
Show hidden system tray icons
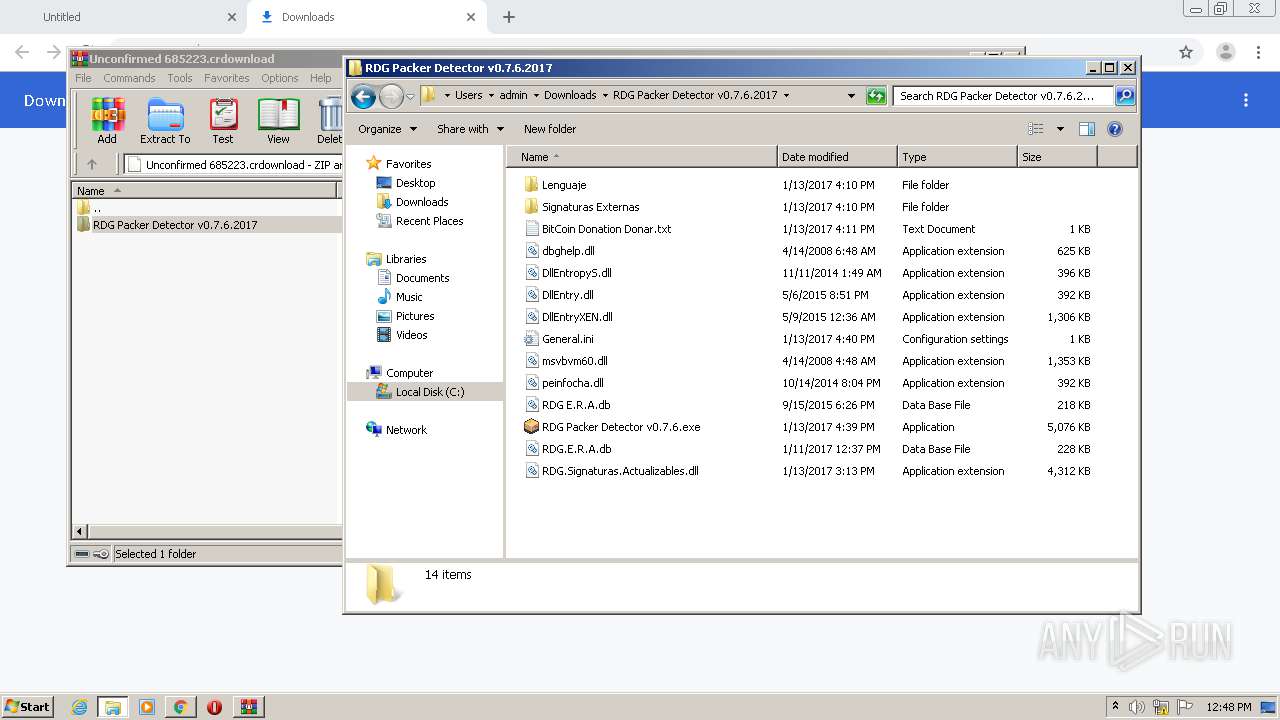click(1116, 707)
